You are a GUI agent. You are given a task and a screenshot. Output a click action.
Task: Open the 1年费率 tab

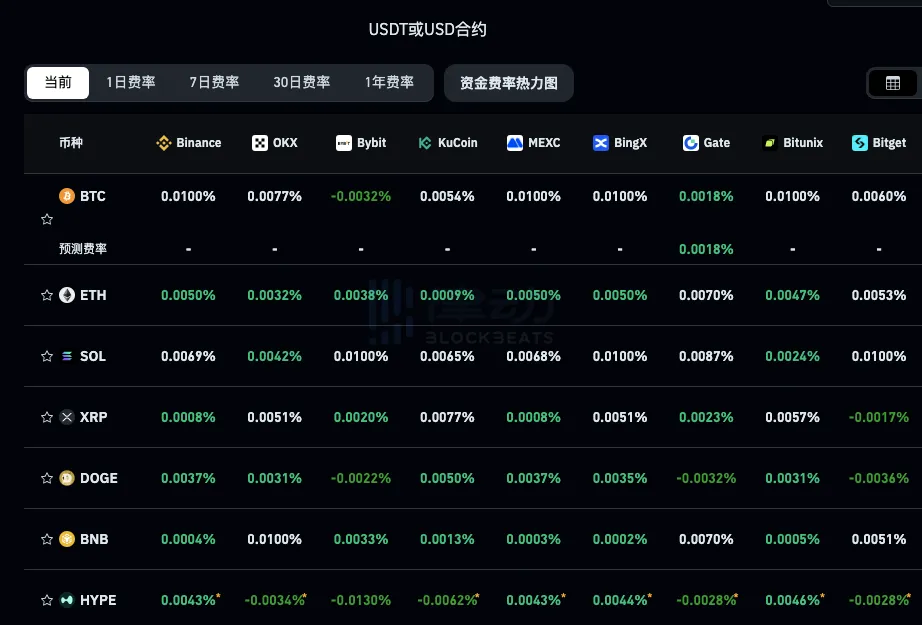389,83
